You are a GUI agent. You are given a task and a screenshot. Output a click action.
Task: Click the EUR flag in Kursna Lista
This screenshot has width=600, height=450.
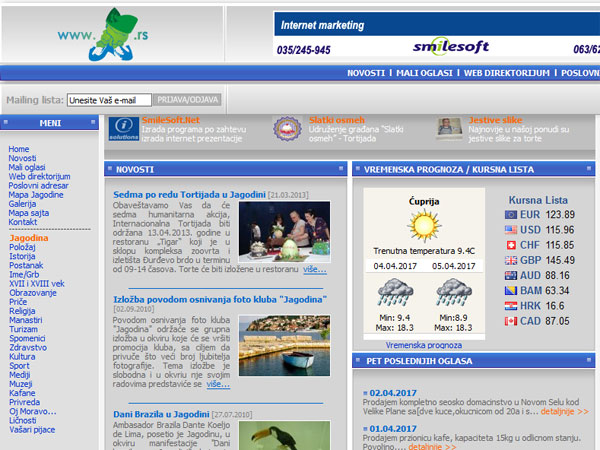pyautogui.click(x=511, y=215)
